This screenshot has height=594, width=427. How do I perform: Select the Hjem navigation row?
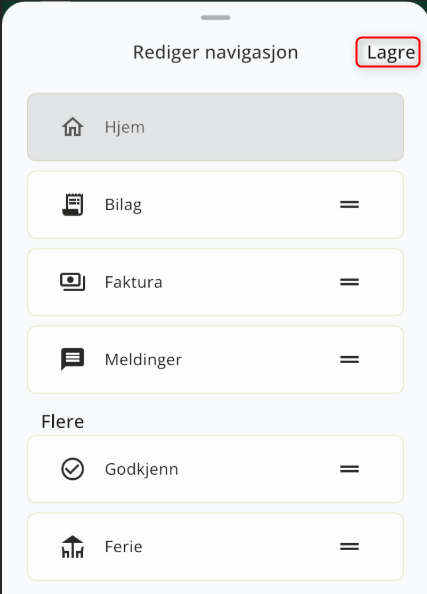coord(216,127)
